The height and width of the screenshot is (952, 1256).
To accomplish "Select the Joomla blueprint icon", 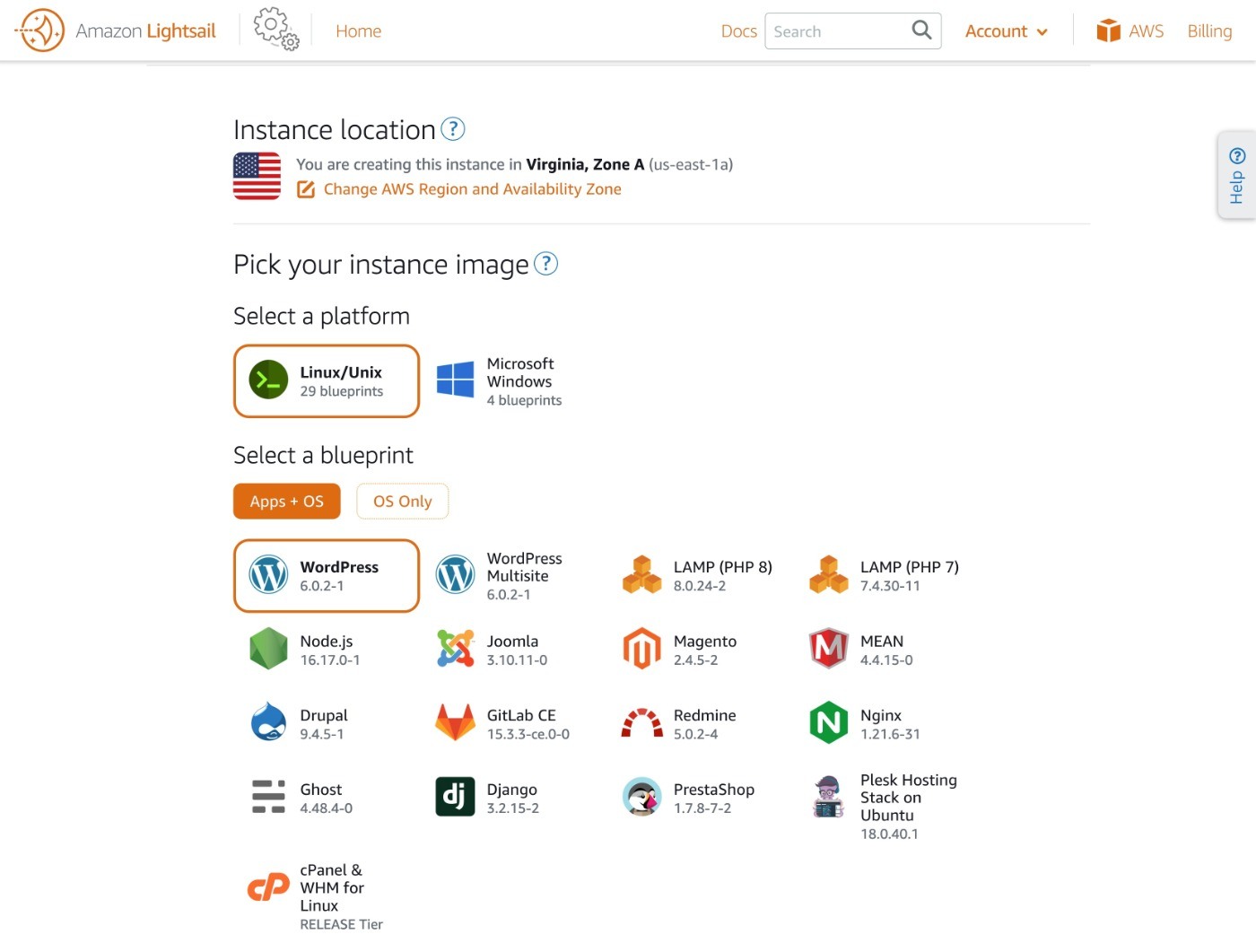I will tap(456, 649).
